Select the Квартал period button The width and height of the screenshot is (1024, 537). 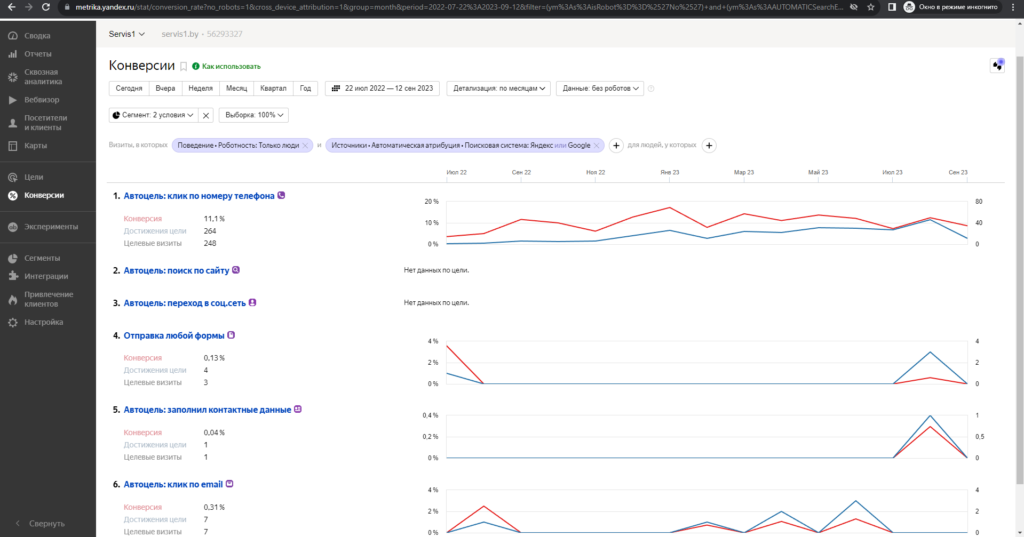pyautogui.click(x=273, y=88)
